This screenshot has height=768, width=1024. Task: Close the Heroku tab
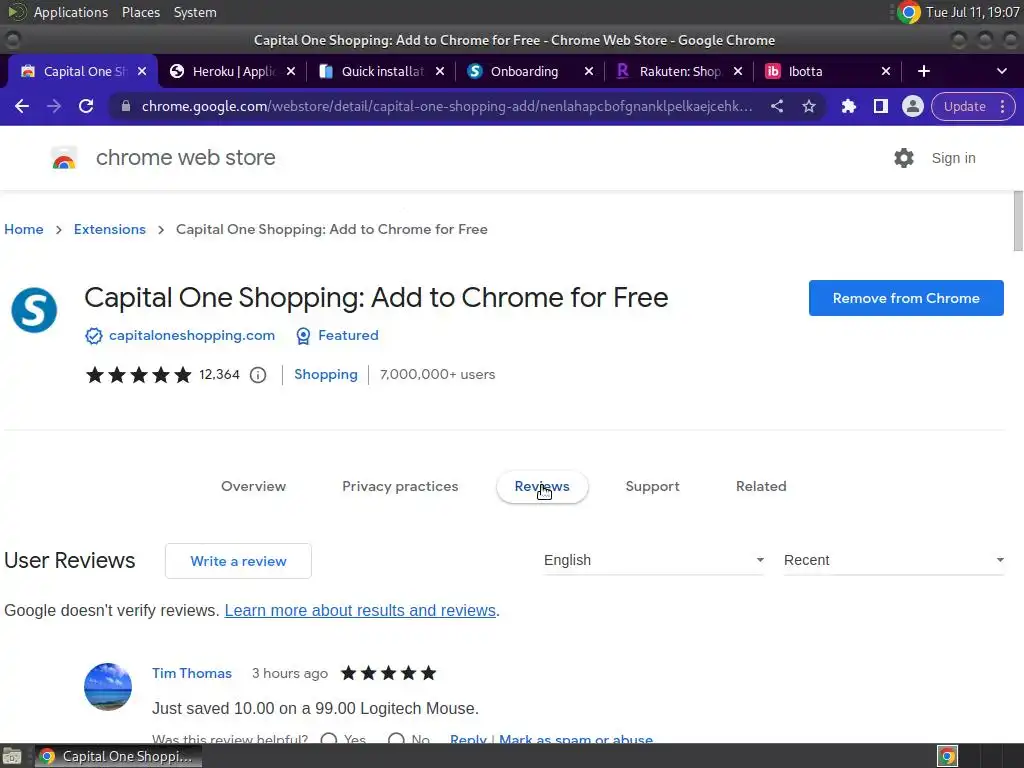point(291,71)
